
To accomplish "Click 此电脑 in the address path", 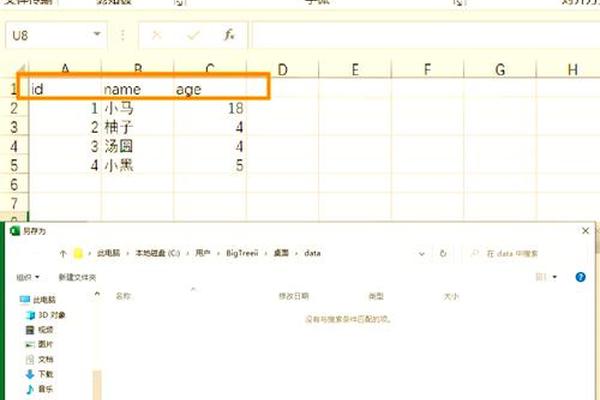I will coord(108,253).
